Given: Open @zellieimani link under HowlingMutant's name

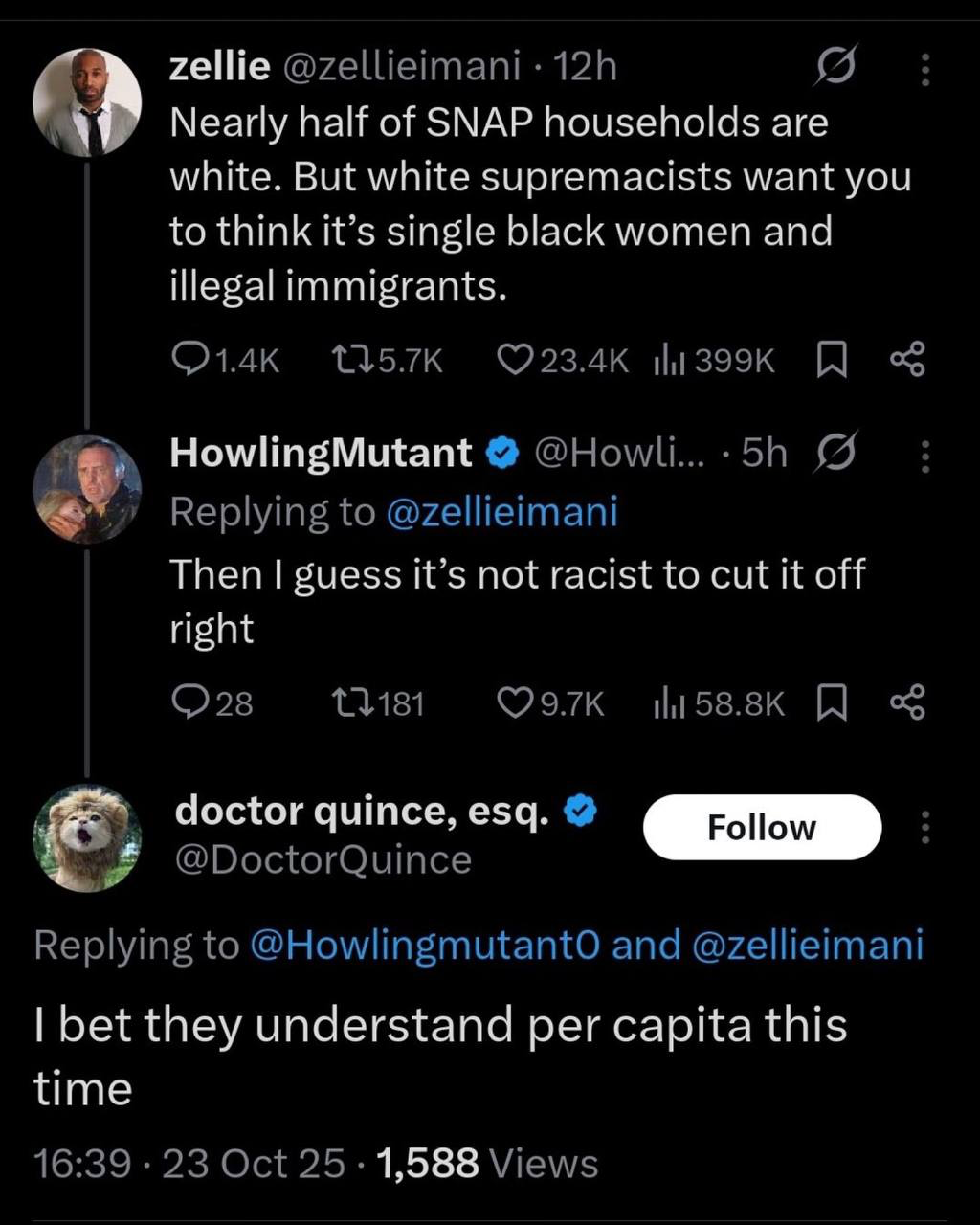Looking at the screenshot, I should click(x=501, y=513).
